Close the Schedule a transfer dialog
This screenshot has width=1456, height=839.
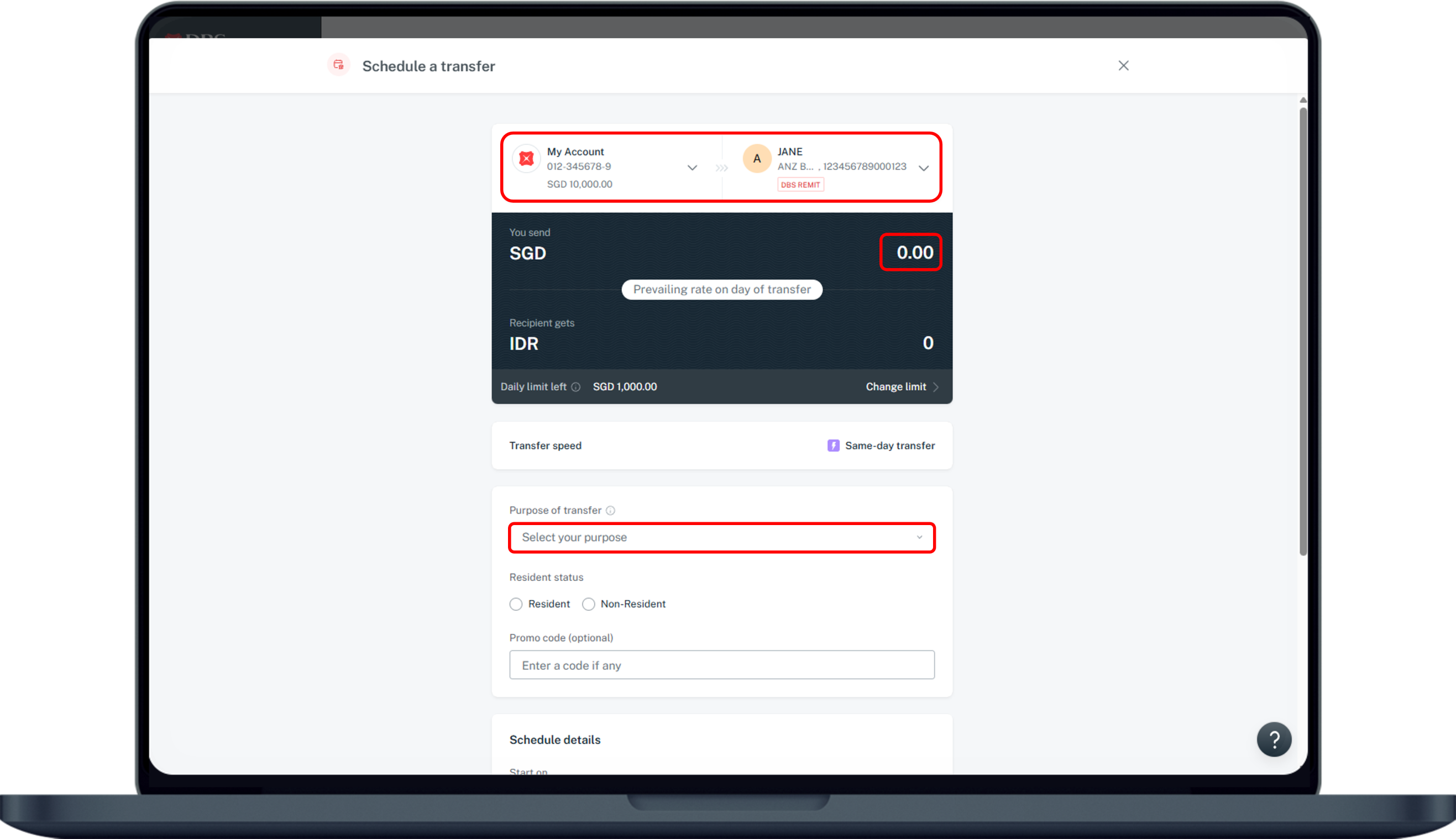point(1123,66)
